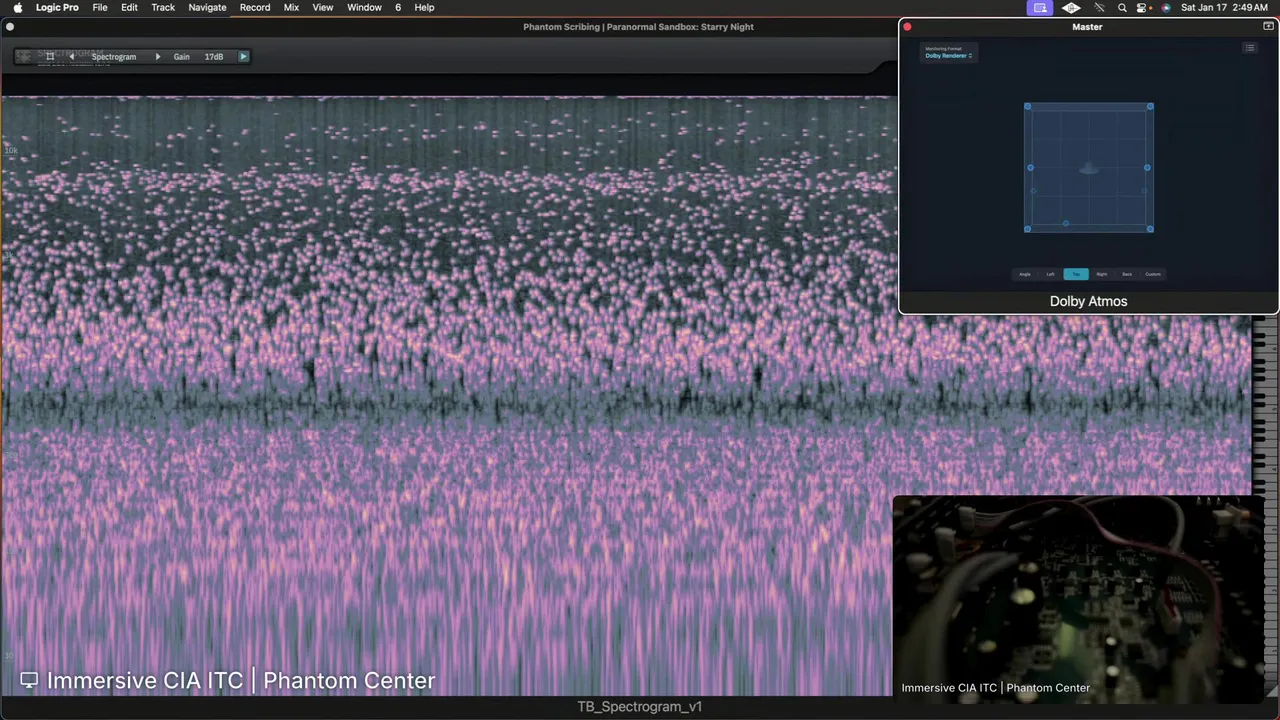The image size is (1280, 720).
Task: Open the Help menu
Action: click(x=424, y=7)
